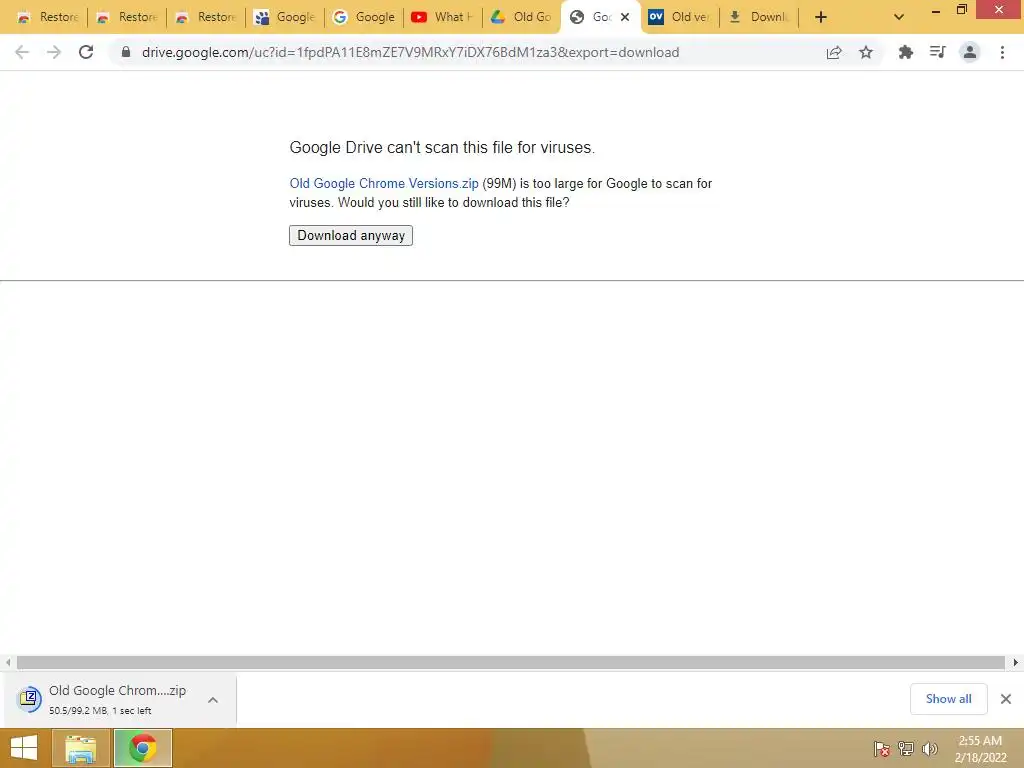Screen dimensions: 1024x768
Task: Open Chrome three-dot menu
Action: [1002, 52]
